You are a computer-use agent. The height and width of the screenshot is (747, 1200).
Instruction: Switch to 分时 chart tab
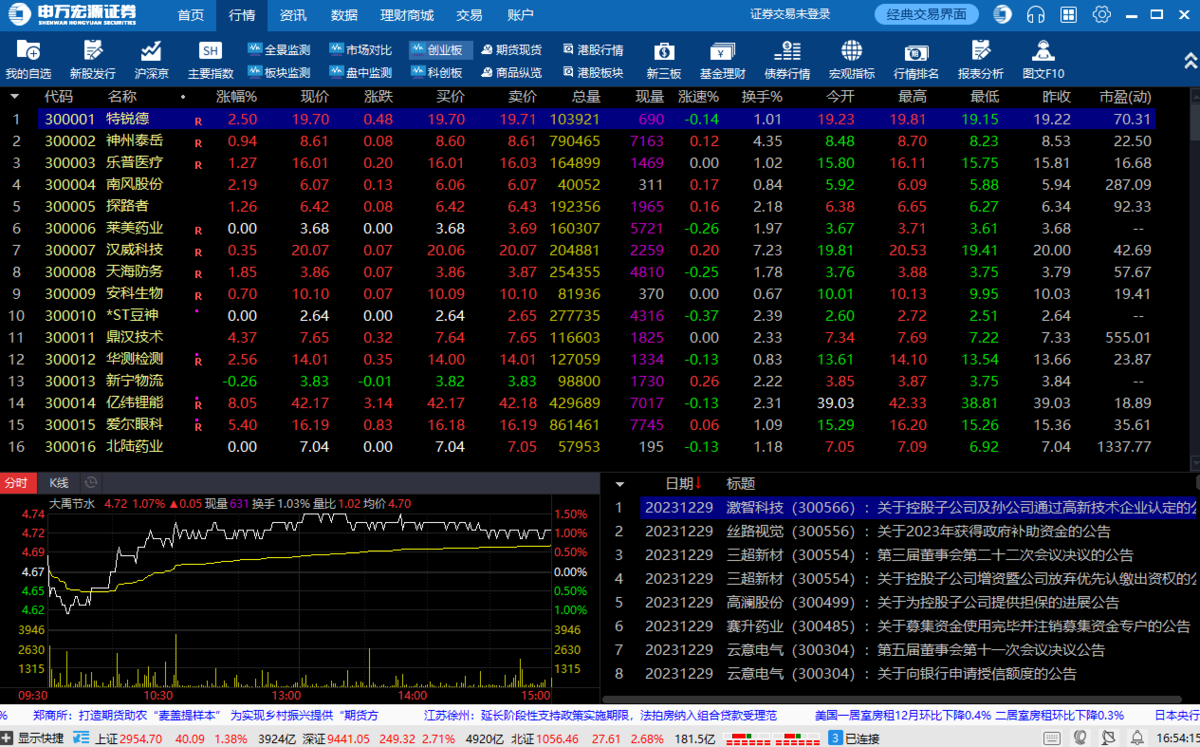(x=17, y=482)
